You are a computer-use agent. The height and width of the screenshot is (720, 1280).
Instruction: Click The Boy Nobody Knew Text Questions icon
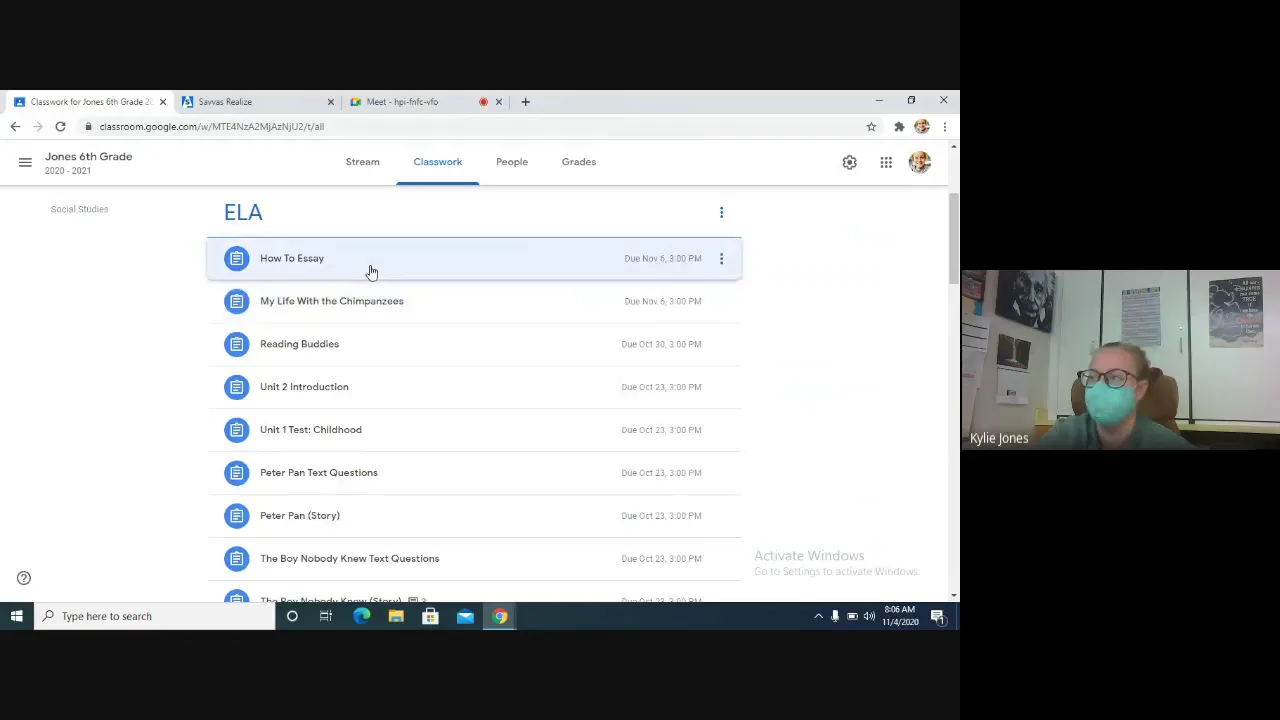point(236,559)
